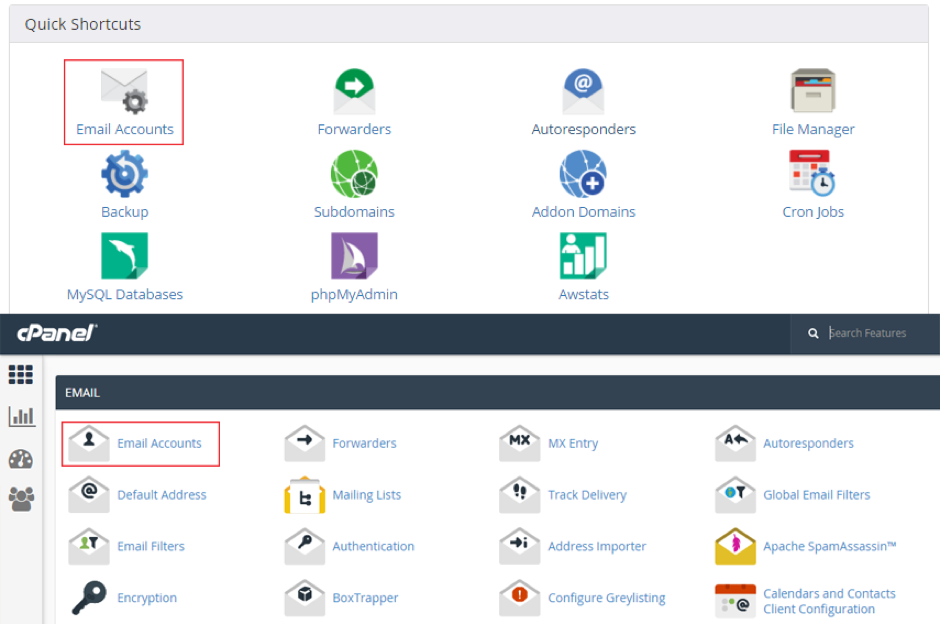Click the dashboard gauge sidebar icon
940x624 pixels.
[x=20, y=459]
